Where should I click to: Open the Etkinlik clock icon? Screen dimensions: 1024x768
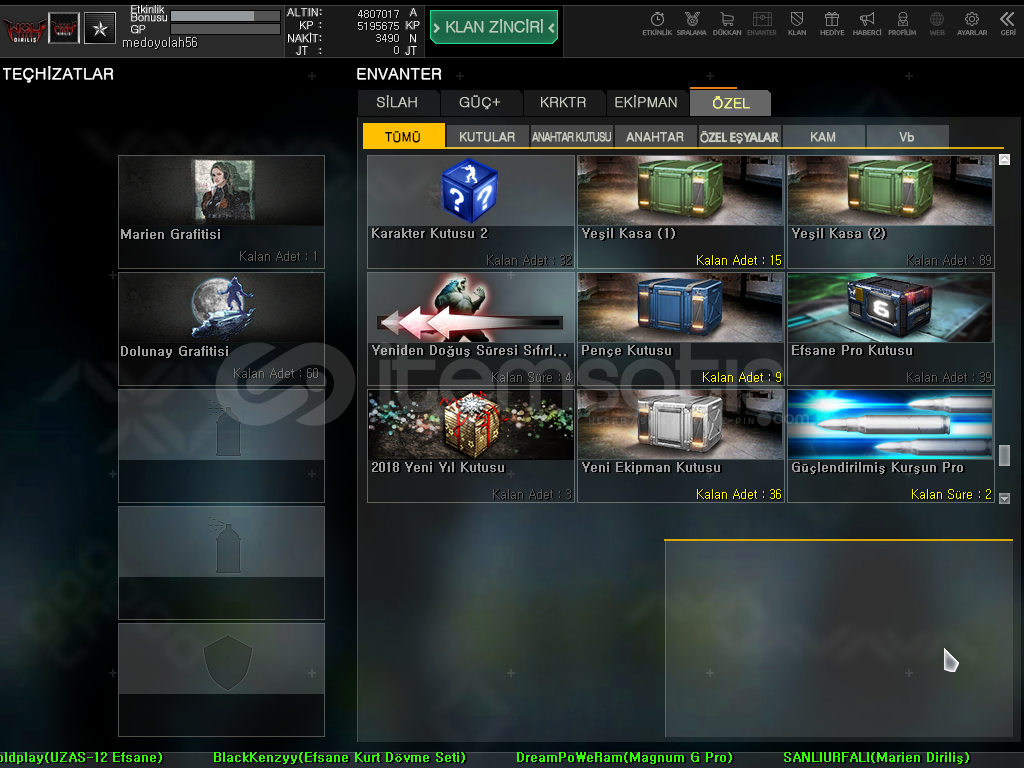[657, 24]
